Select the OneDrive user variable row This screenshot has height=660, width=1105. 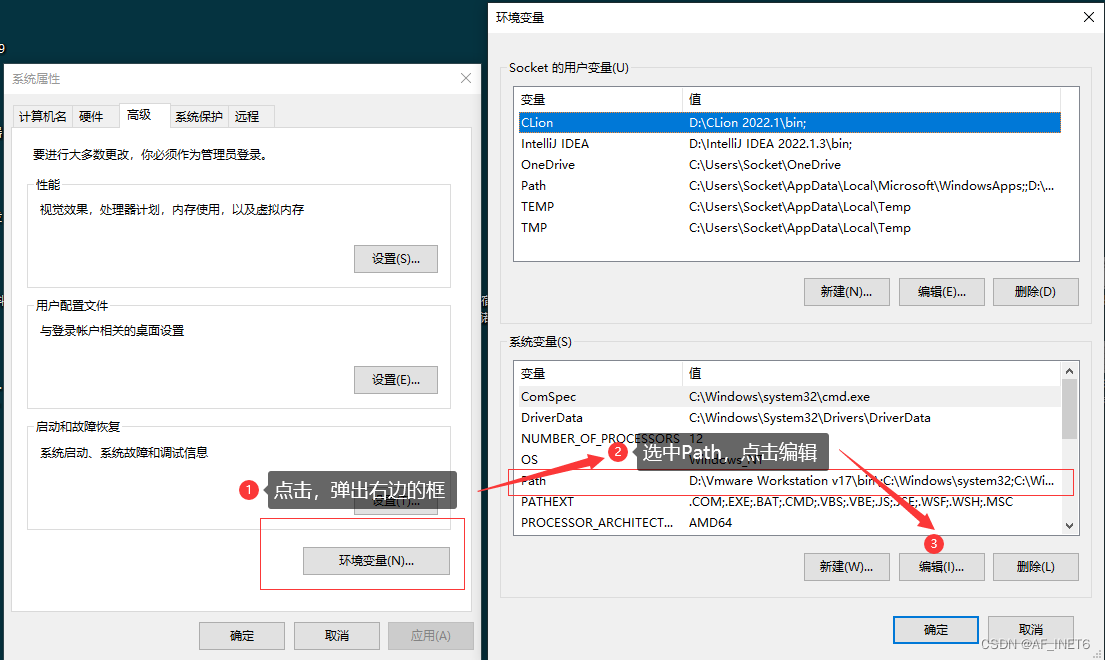(x=789, y=165)
